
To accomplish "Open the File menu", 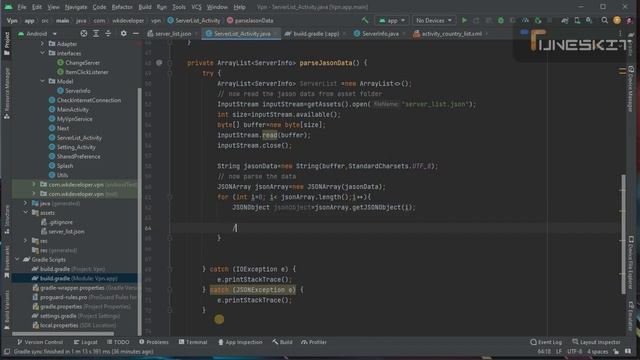I will click(x=22, y=7).
